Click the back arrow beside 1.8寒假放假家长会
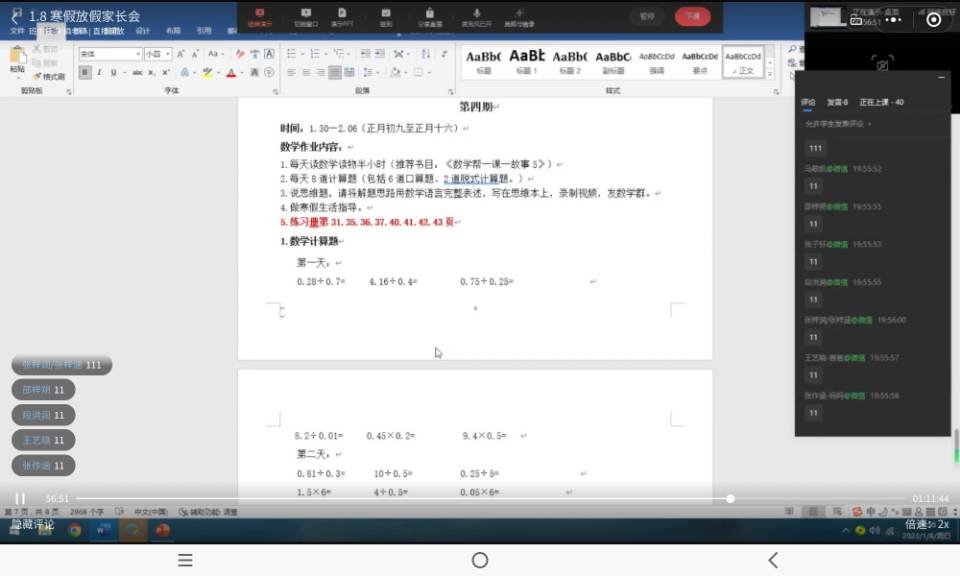The width and height of the screenshot is (960, 576). coord(17,16)
